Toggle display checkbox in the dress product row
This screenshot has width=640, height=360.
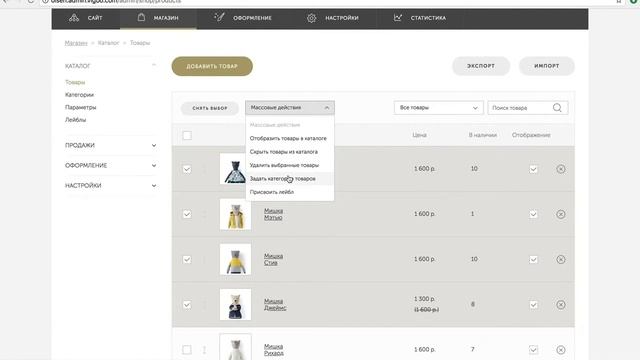(x=533, y=169)
